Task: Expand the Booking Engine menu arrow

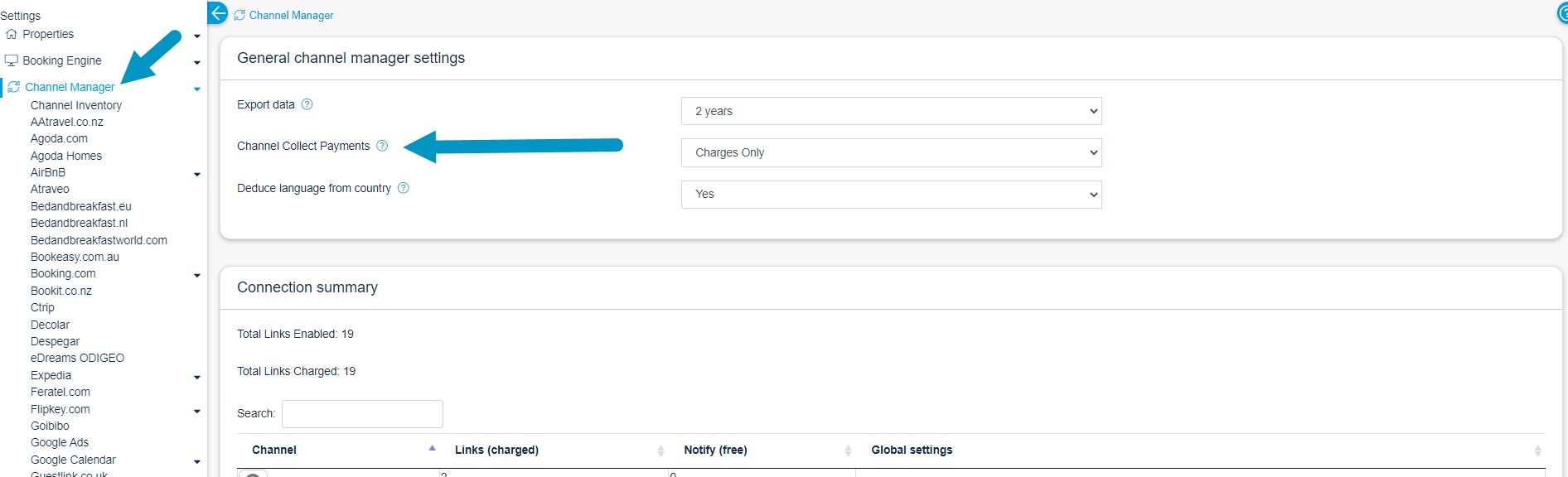Action: click(197, 63)
